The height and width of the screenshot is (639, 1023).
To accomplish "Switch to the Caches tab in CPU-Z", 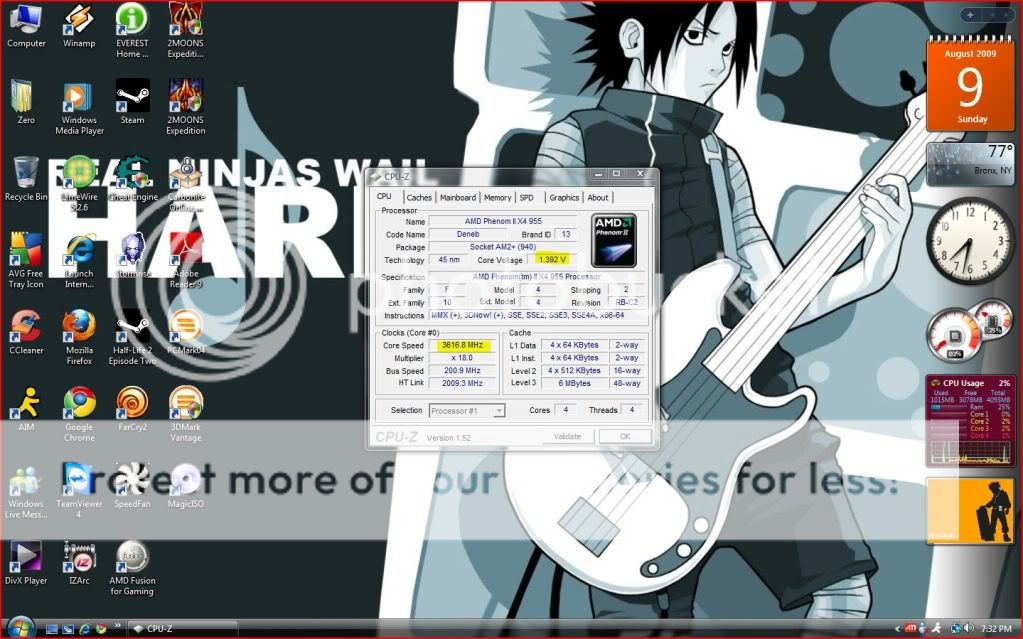I will click(x=419, y=197).
